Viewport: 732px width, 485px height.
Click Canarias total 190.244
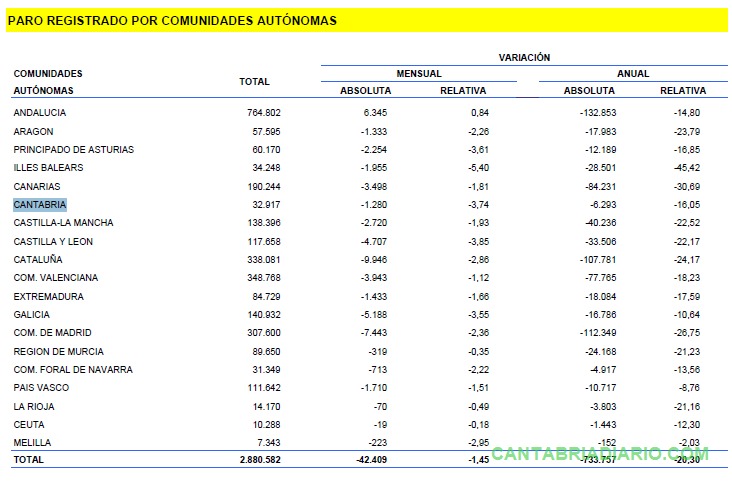click(x=264, y=187)
